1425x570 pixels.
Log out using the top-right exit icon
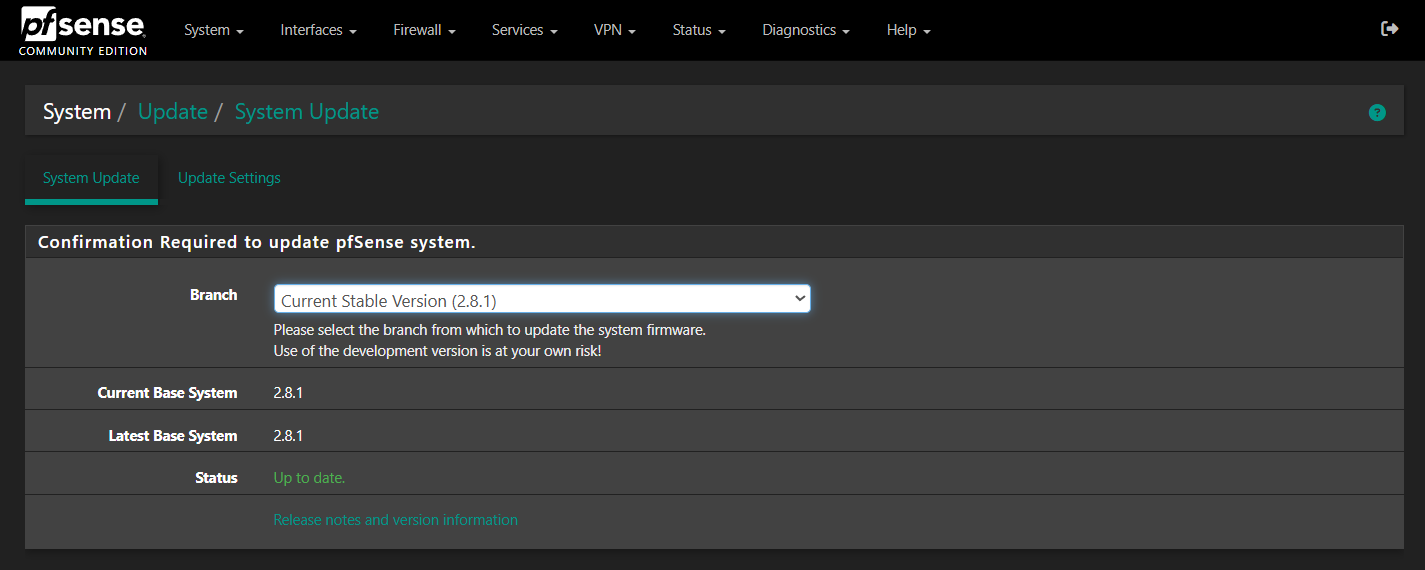pyautogui.click(x=1389, y=29)
